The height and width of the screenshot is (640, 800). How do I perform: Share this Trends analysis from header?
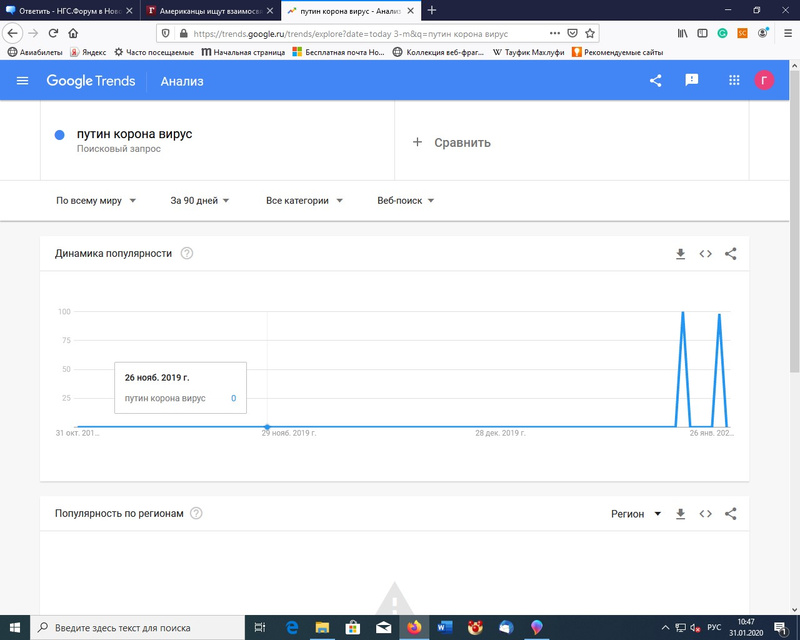(x=656, y=80)
